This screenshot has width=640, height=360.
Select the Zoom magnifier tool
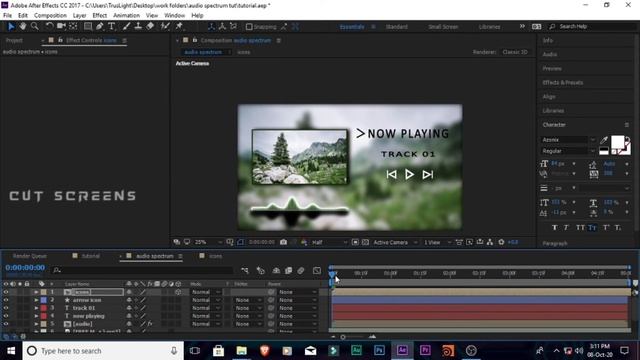(x=35, y=27)
